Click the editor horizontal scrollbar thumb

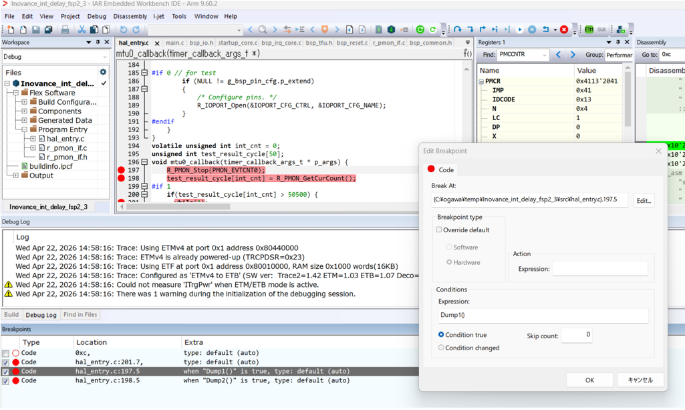178,207
